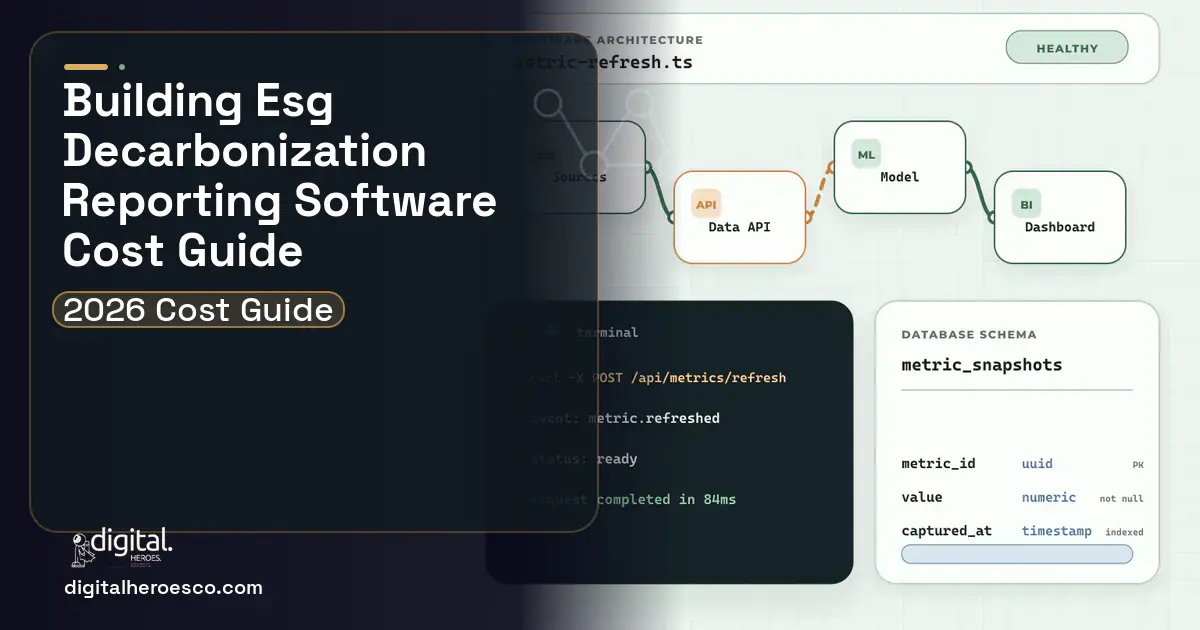Click the POST /api/metrics/refresh command line
The height and width of the screenshot is (630, 1200).
[657, 378]
